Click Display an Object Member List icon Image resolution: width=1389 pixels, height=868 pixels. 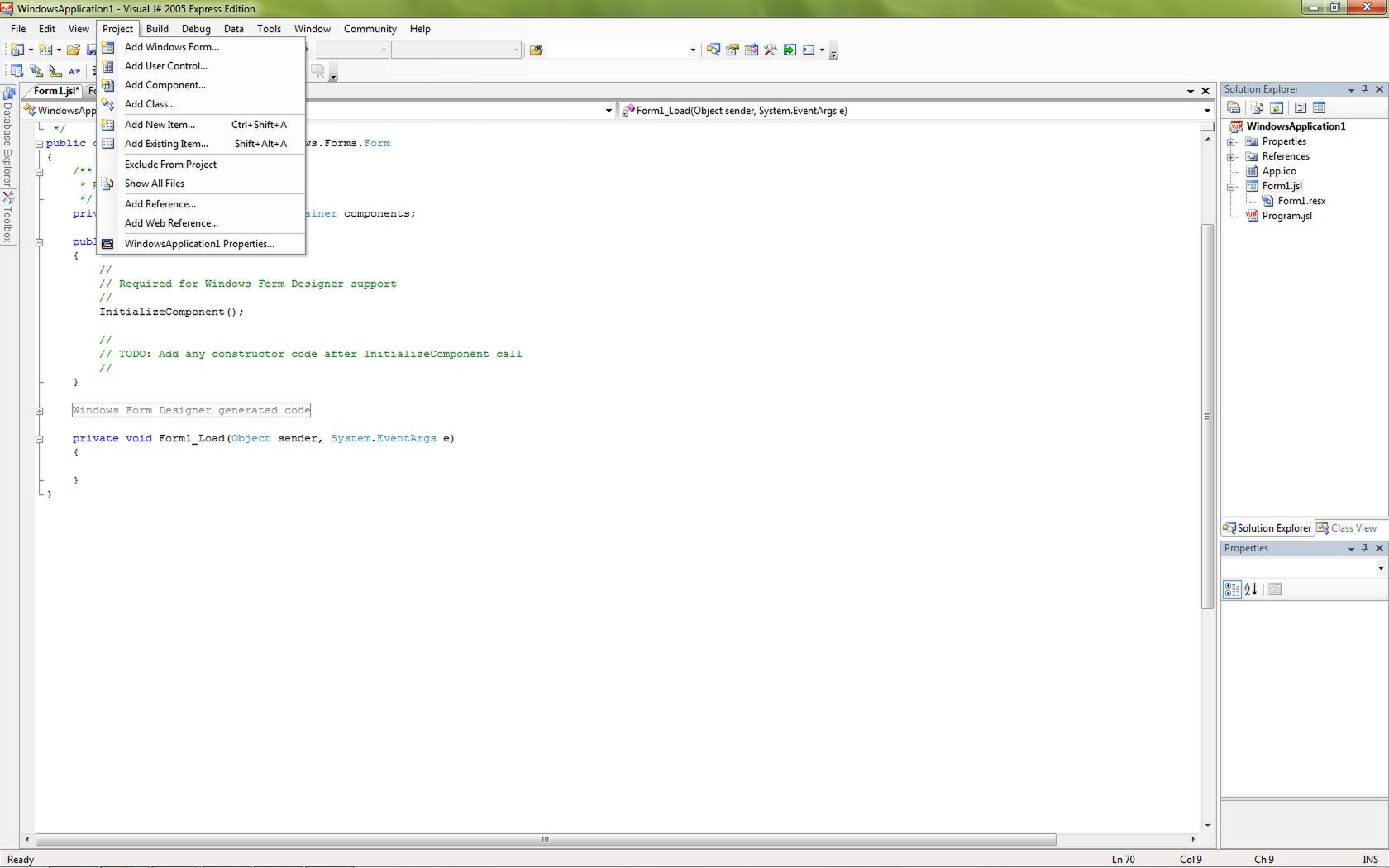tap(17, 71)
